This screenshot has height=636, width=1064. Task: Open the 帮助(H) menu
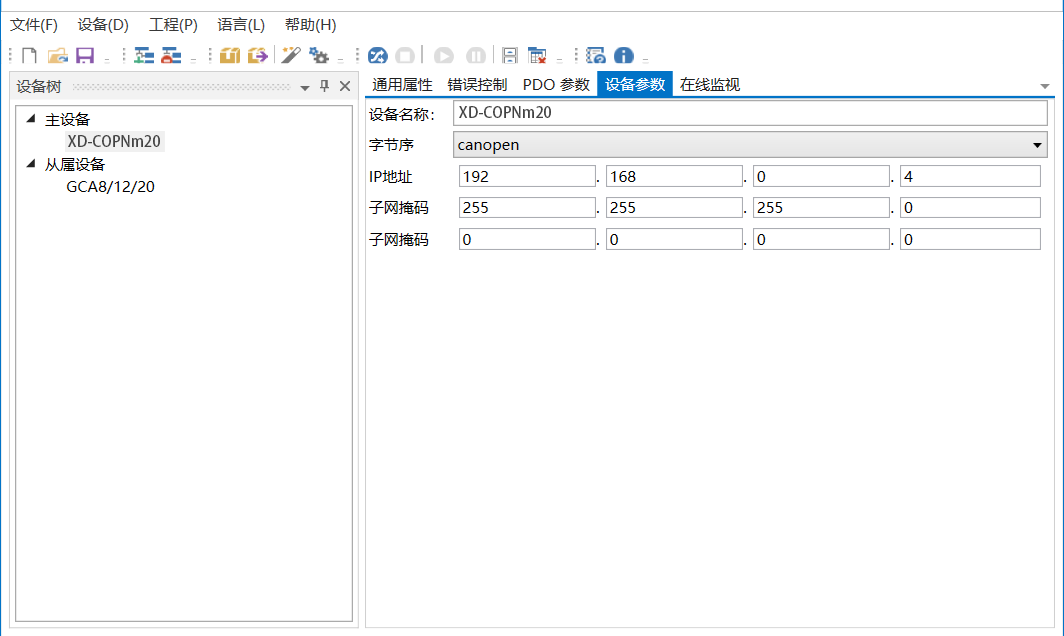click(310, 24)
